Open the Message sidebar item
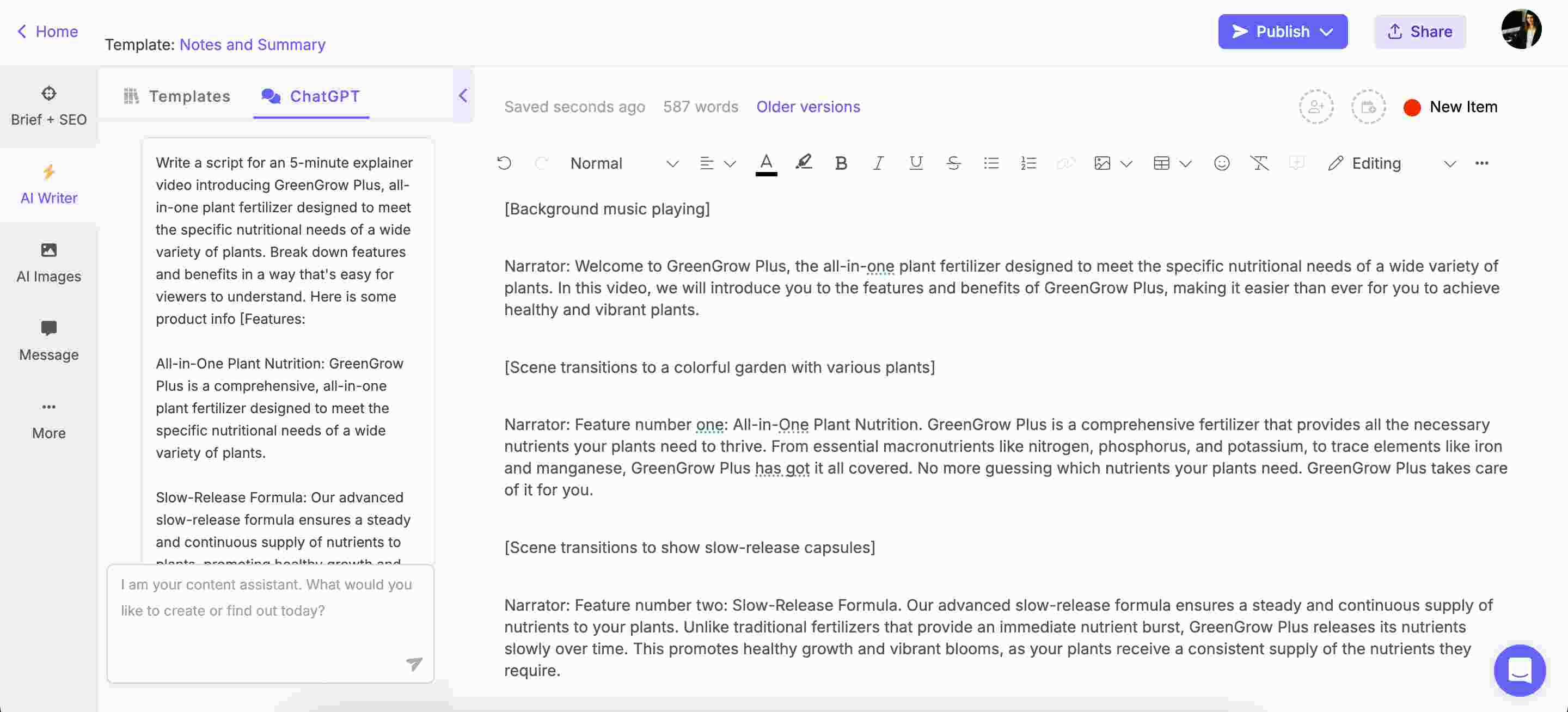 click(x=48, y=341)
